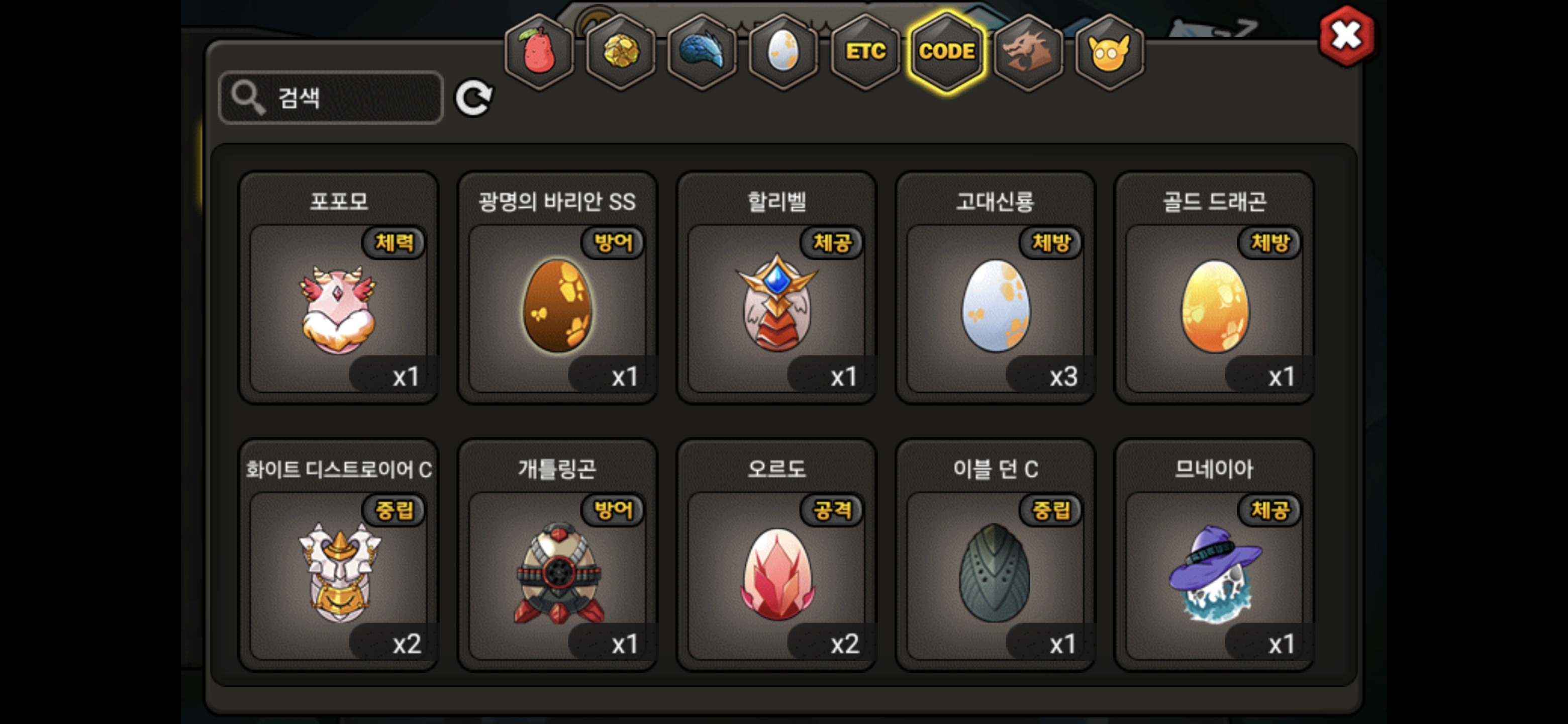Select the gold nugget category tab
1568x724 pixels.
(620, 52)
